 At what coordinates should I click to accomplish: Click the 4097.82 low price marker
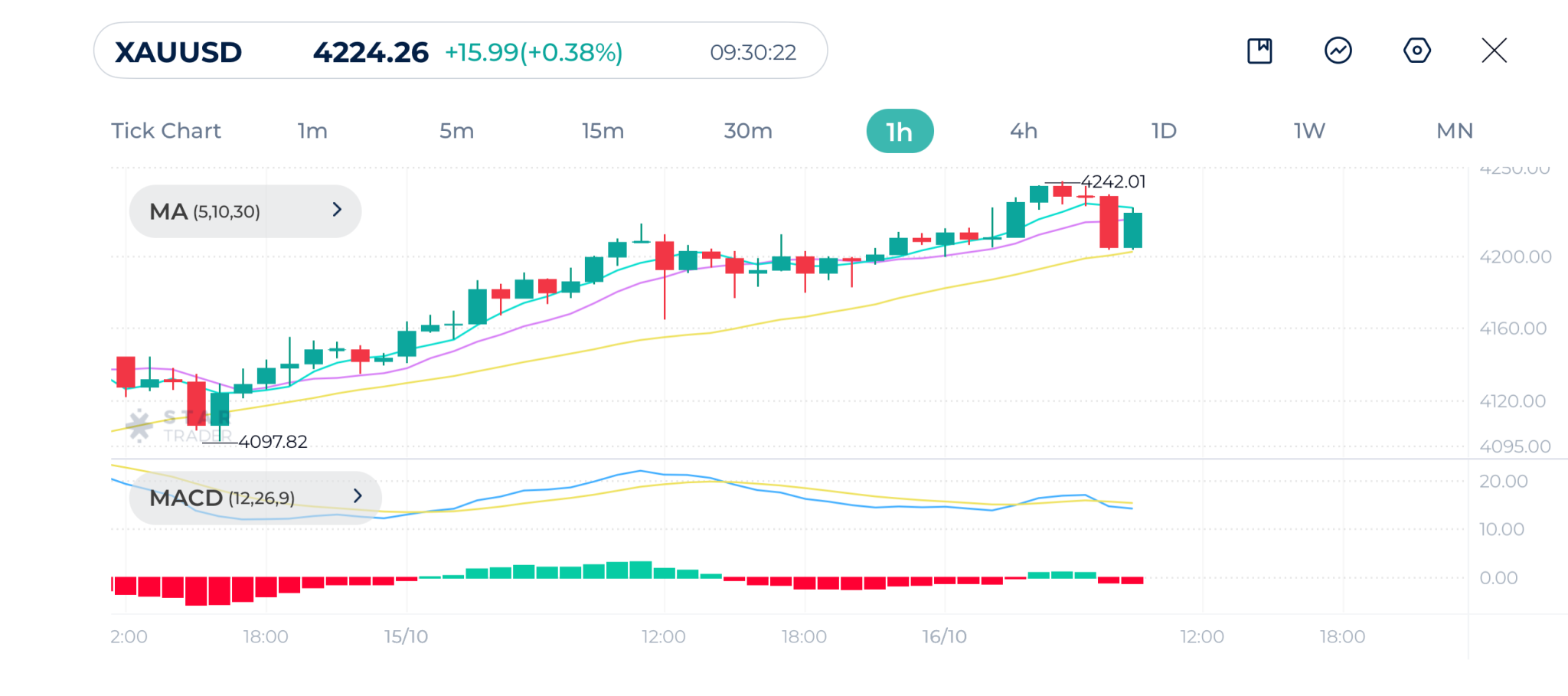273,442
